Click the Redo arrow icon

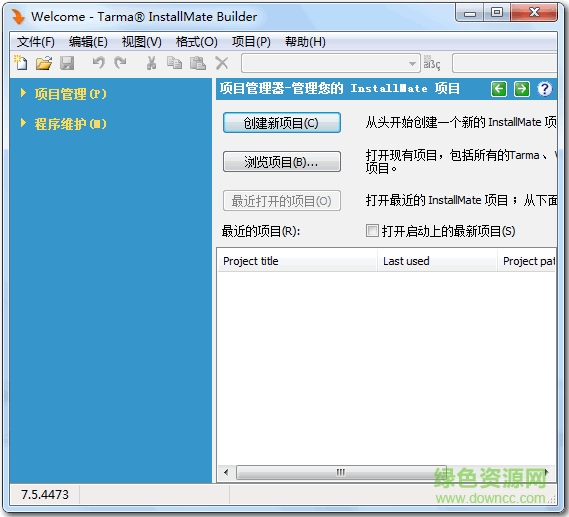click(120, 63)
